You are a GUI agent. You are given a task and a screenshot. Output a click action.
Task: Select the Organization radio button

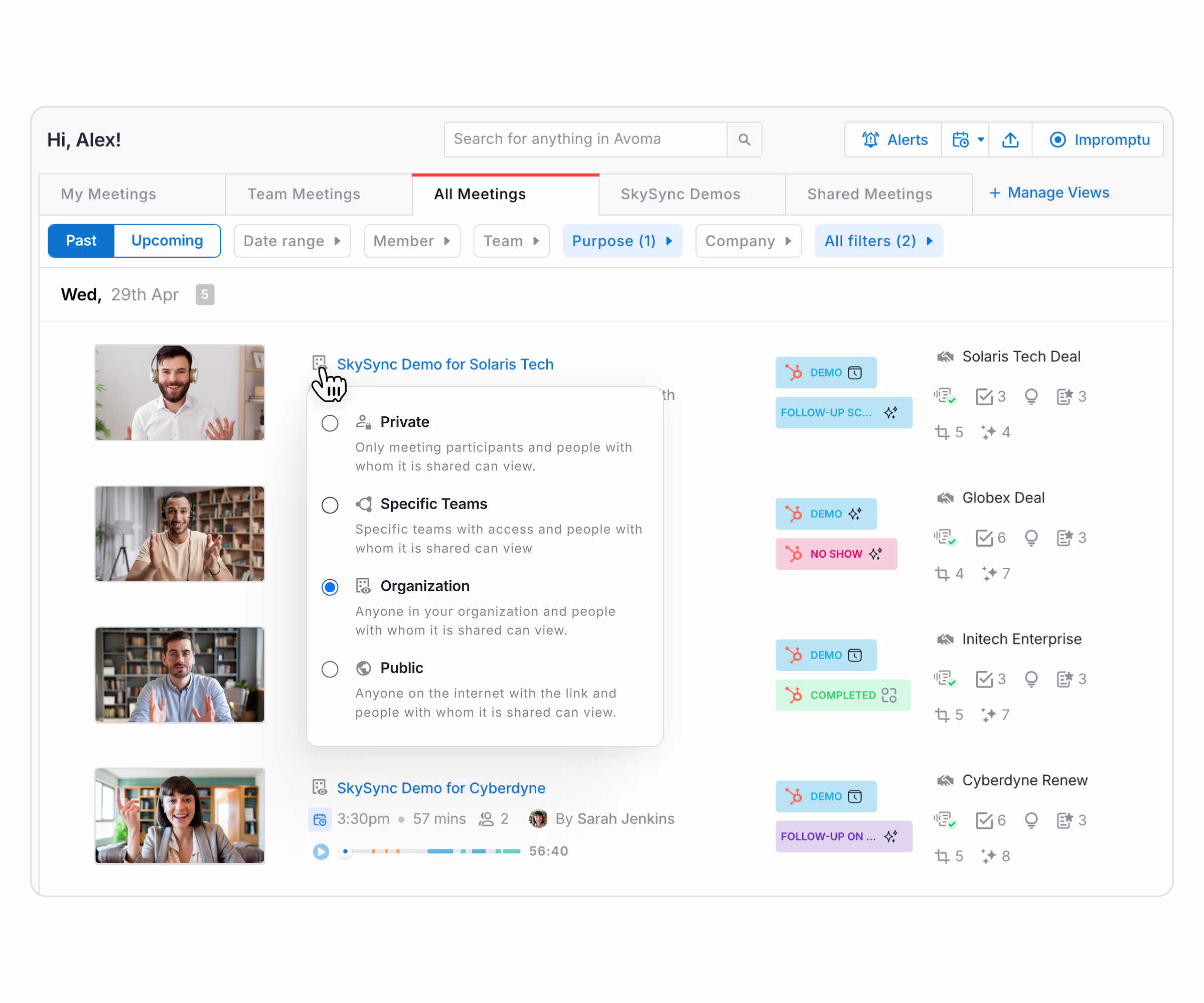(x=330, y=587)
